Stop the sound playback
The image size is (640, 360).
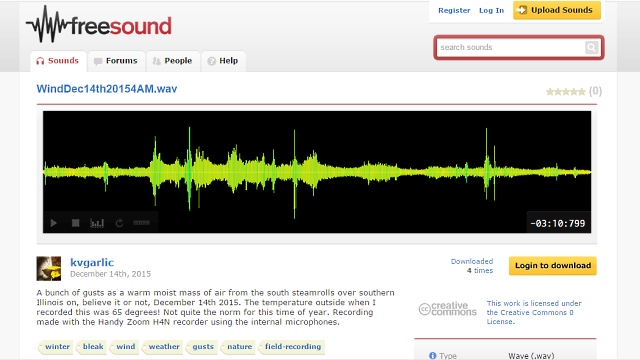[x=76, y=223]
